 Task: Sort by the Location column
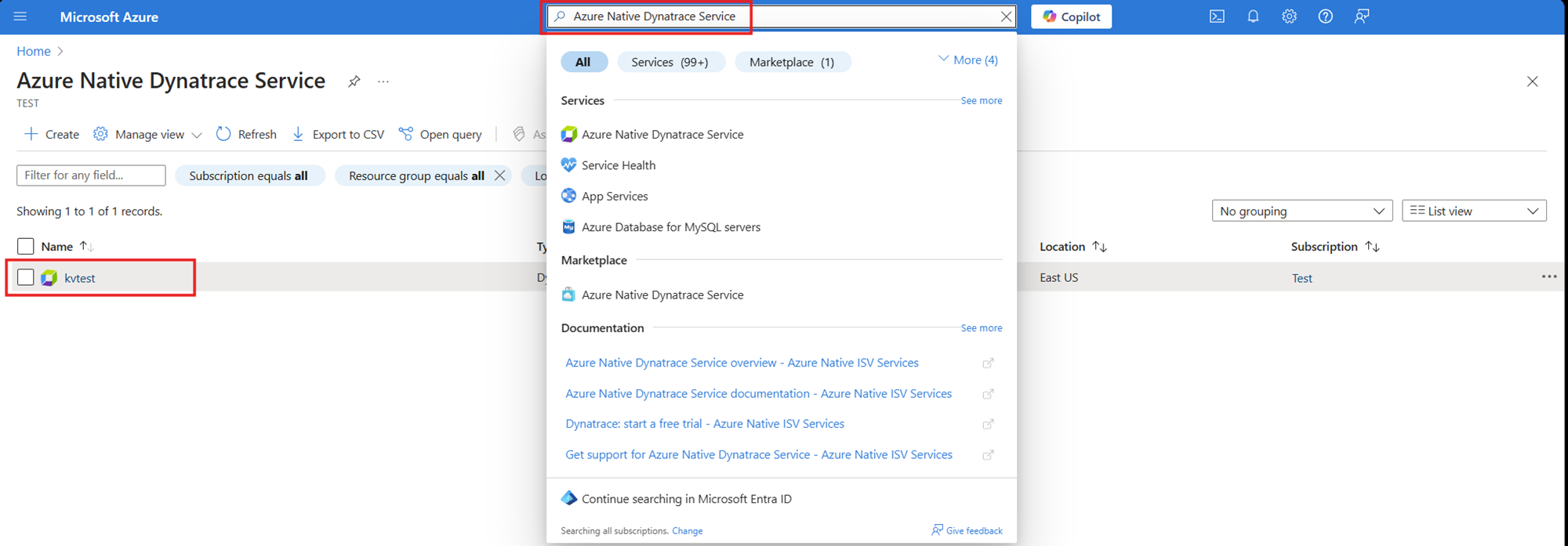[1073, 246]
